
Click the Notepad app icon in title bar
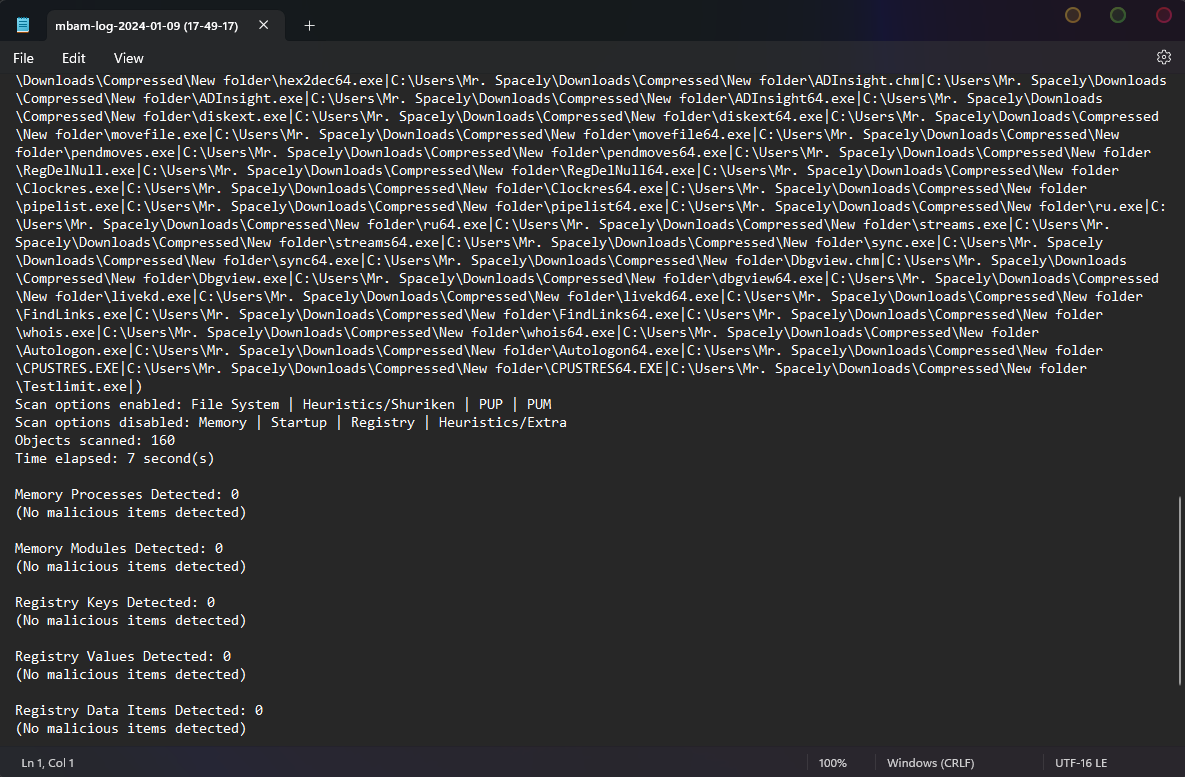23,25
